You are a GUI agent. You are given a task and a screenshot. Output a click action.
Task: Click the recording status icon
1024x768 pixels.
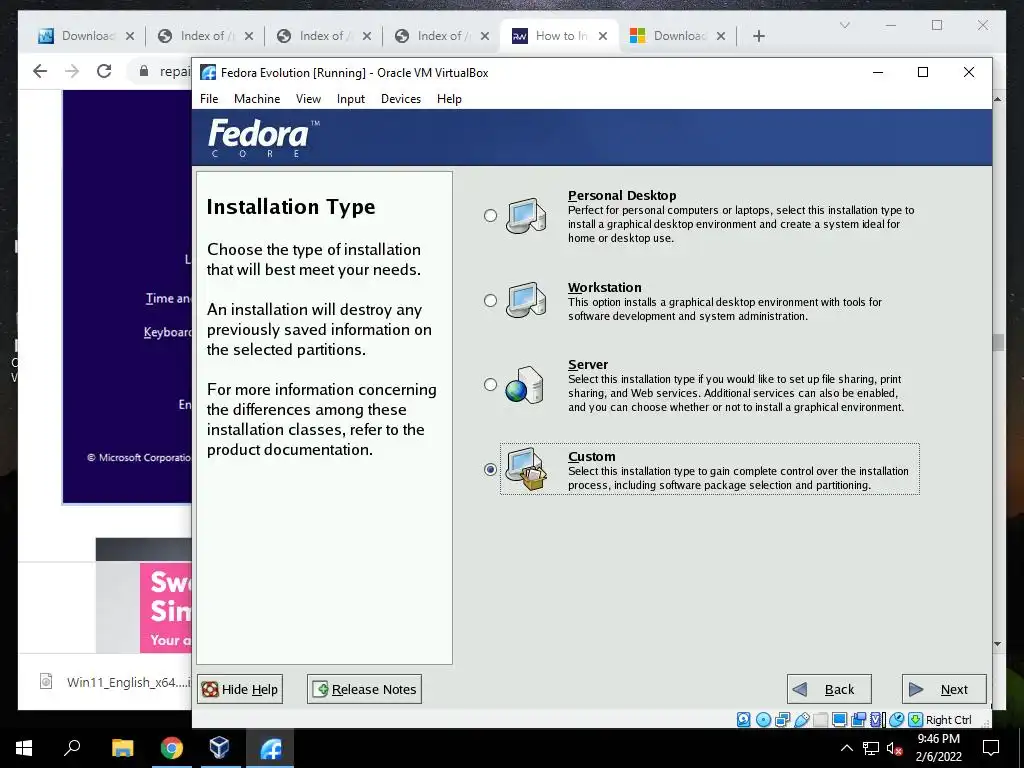(x=859, y=720)
